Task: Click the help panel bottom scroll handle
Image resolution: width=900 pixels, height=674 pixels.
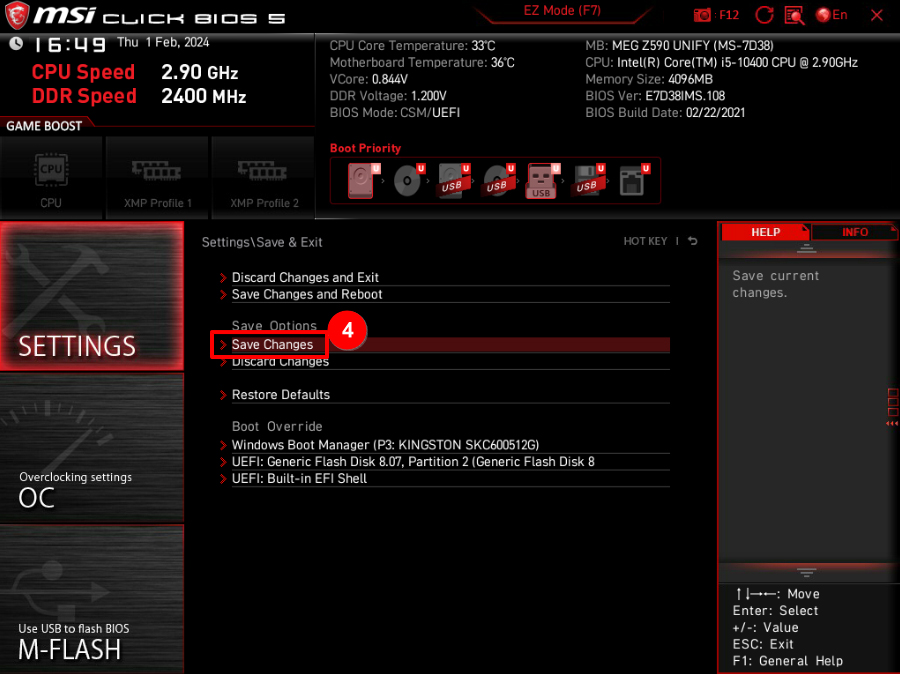Action: click(x=806, y=572)
